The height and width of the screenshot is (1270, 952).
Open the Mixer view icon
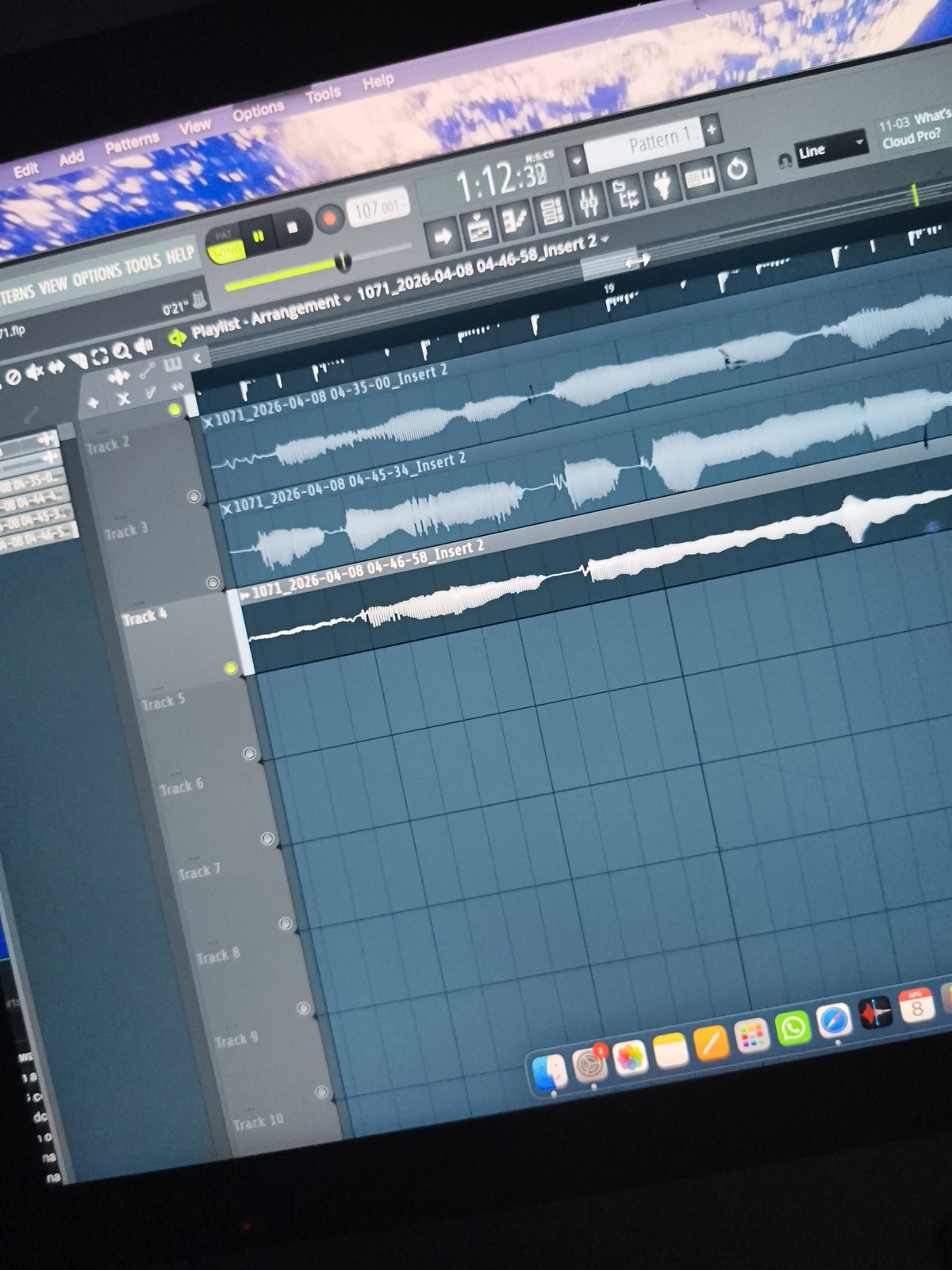point(588,202)
